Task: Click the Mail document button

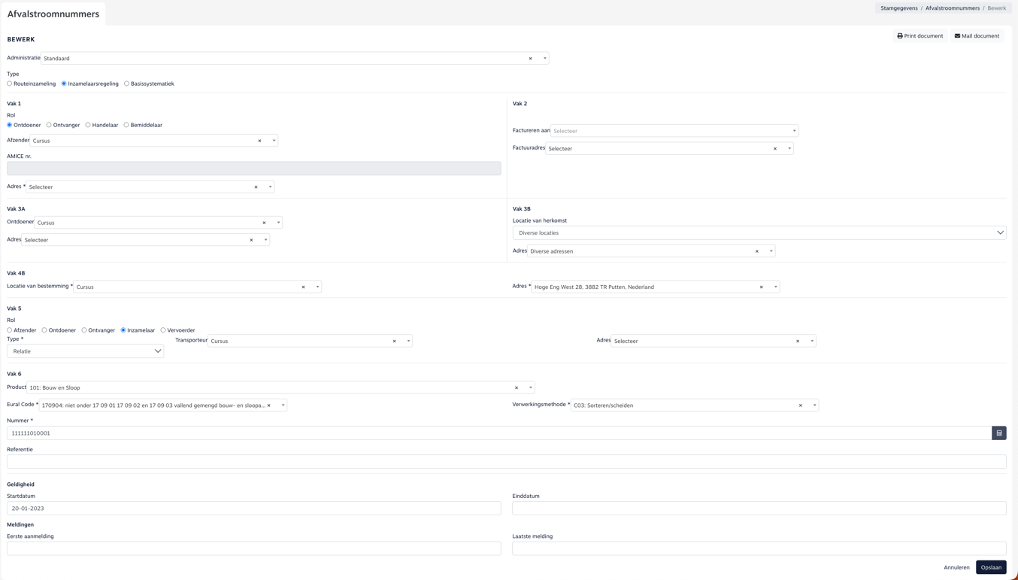Action: (x=977, y=36)
